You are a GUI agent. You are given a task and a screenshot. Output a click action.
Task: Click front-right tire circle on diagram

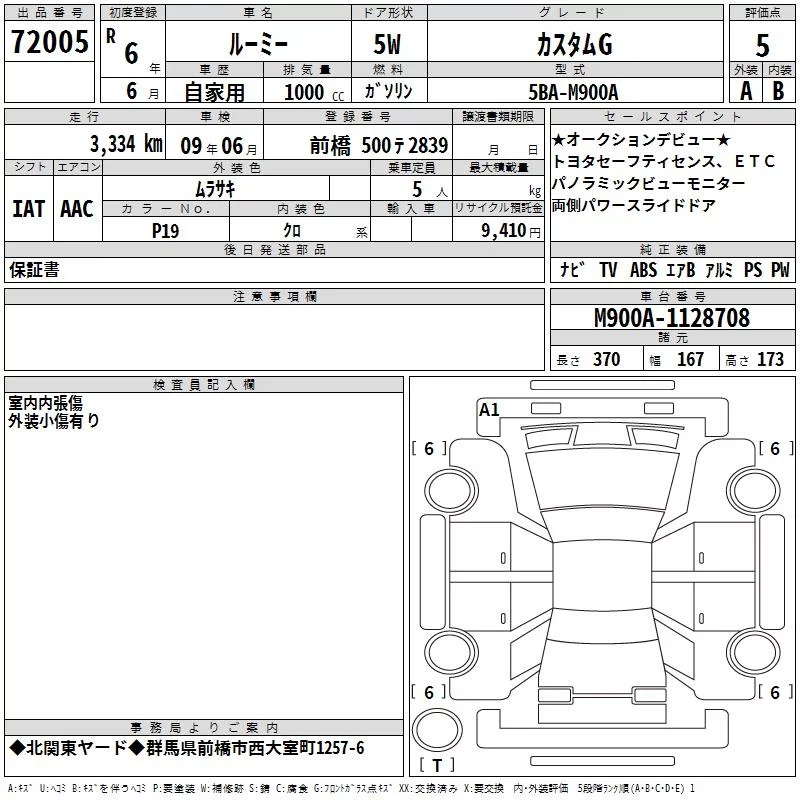[755, 492]
